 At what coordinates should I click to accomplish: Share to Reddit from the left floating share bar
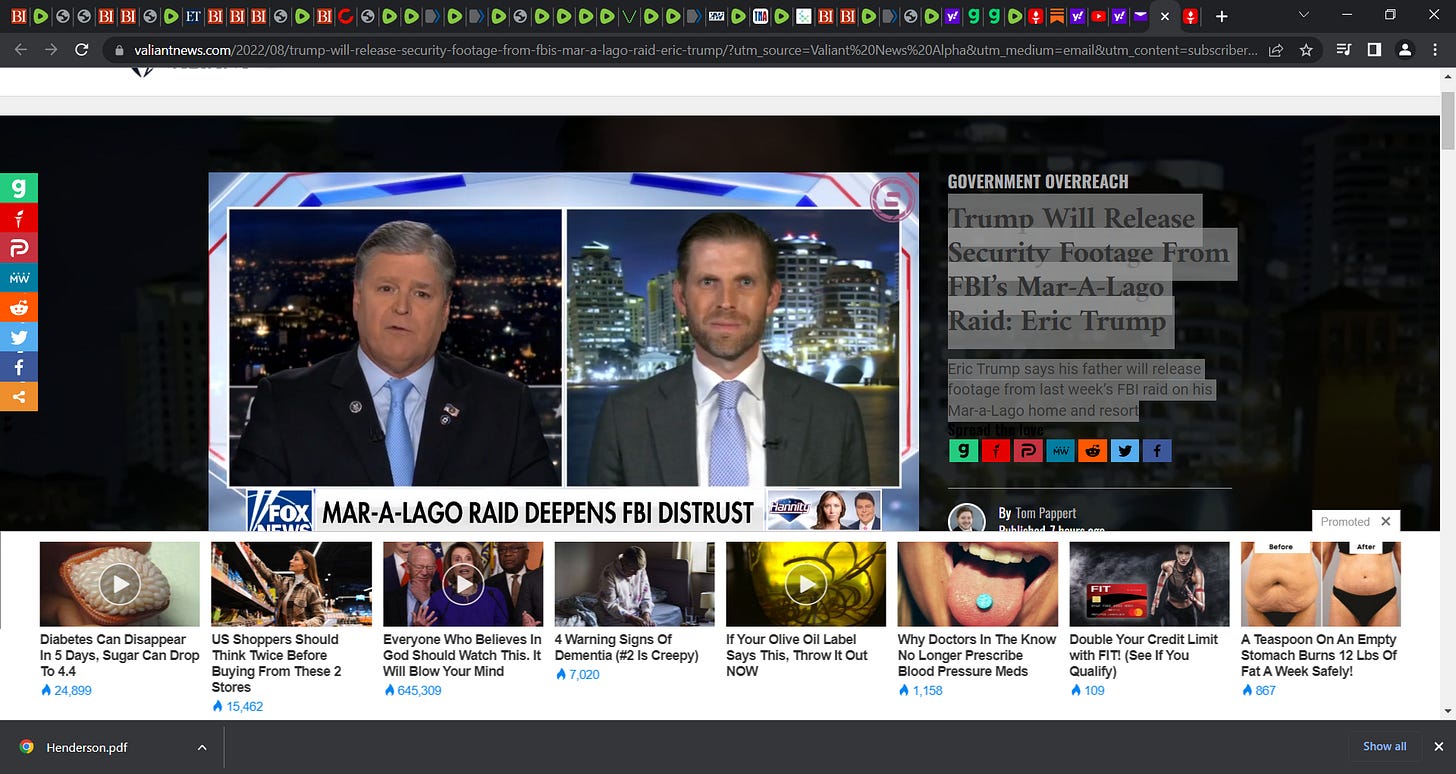point(19,307)
